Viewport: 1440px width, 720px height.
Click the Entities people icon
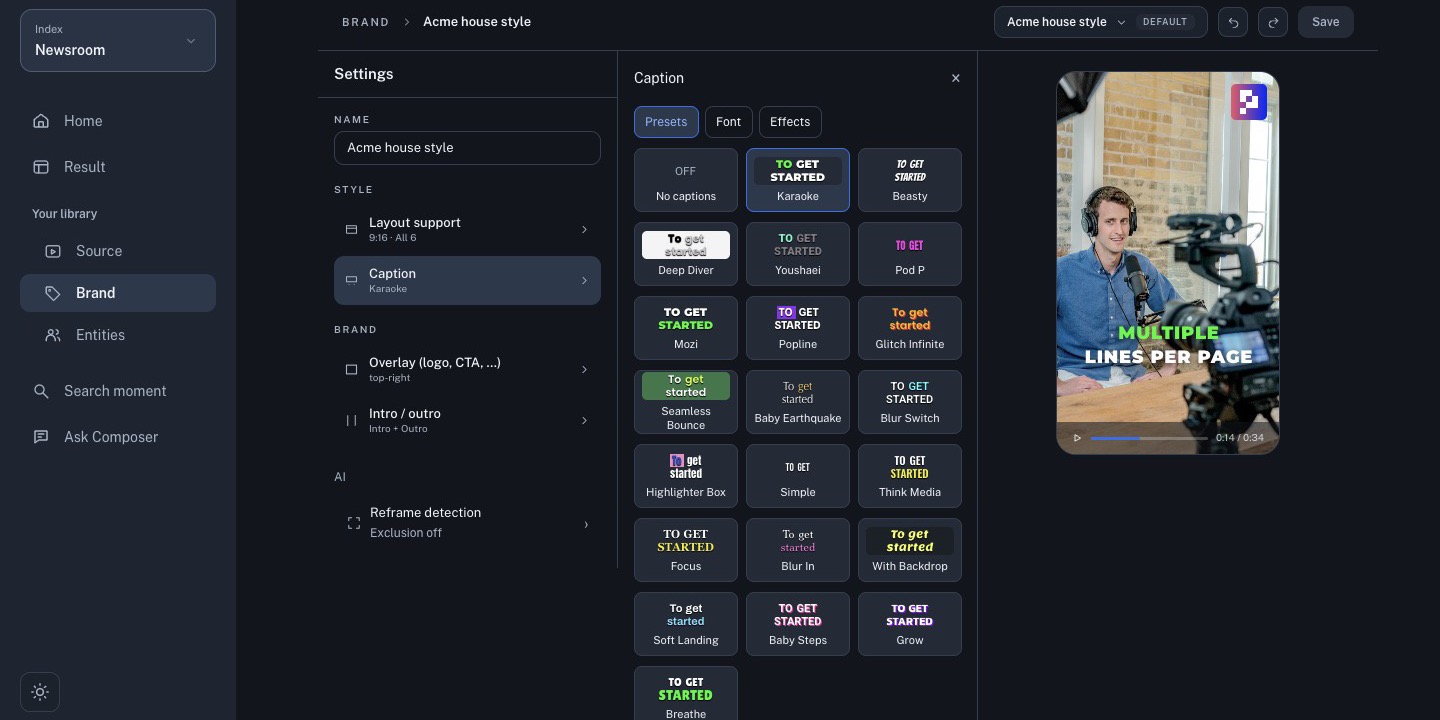[53, 335]
